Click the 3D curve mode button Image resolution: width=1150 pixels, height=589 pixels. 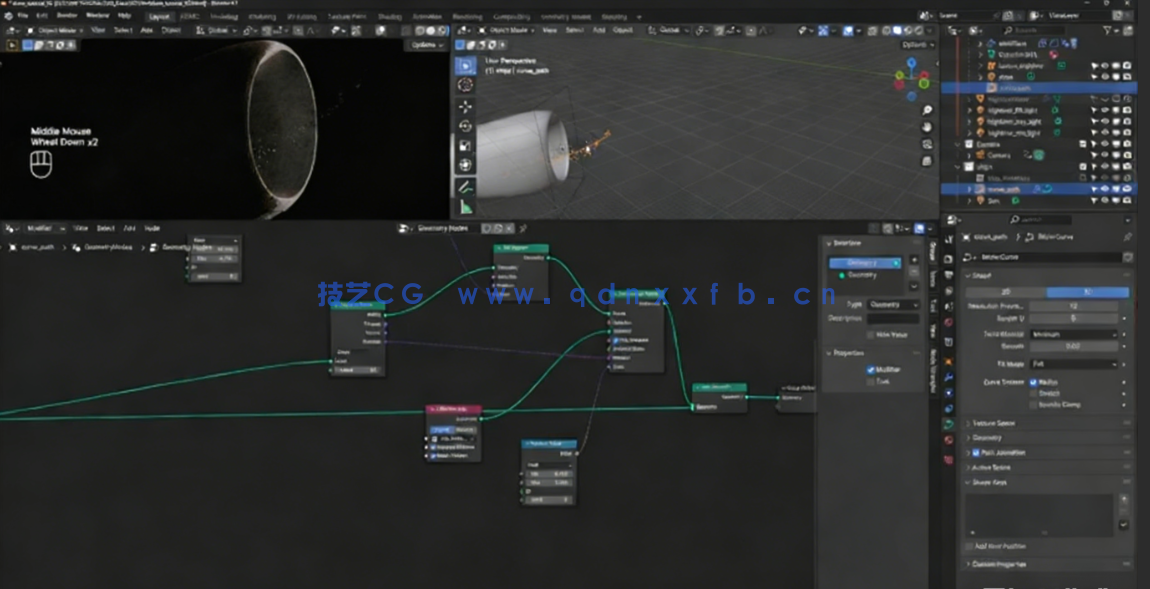click(1089, 292)
